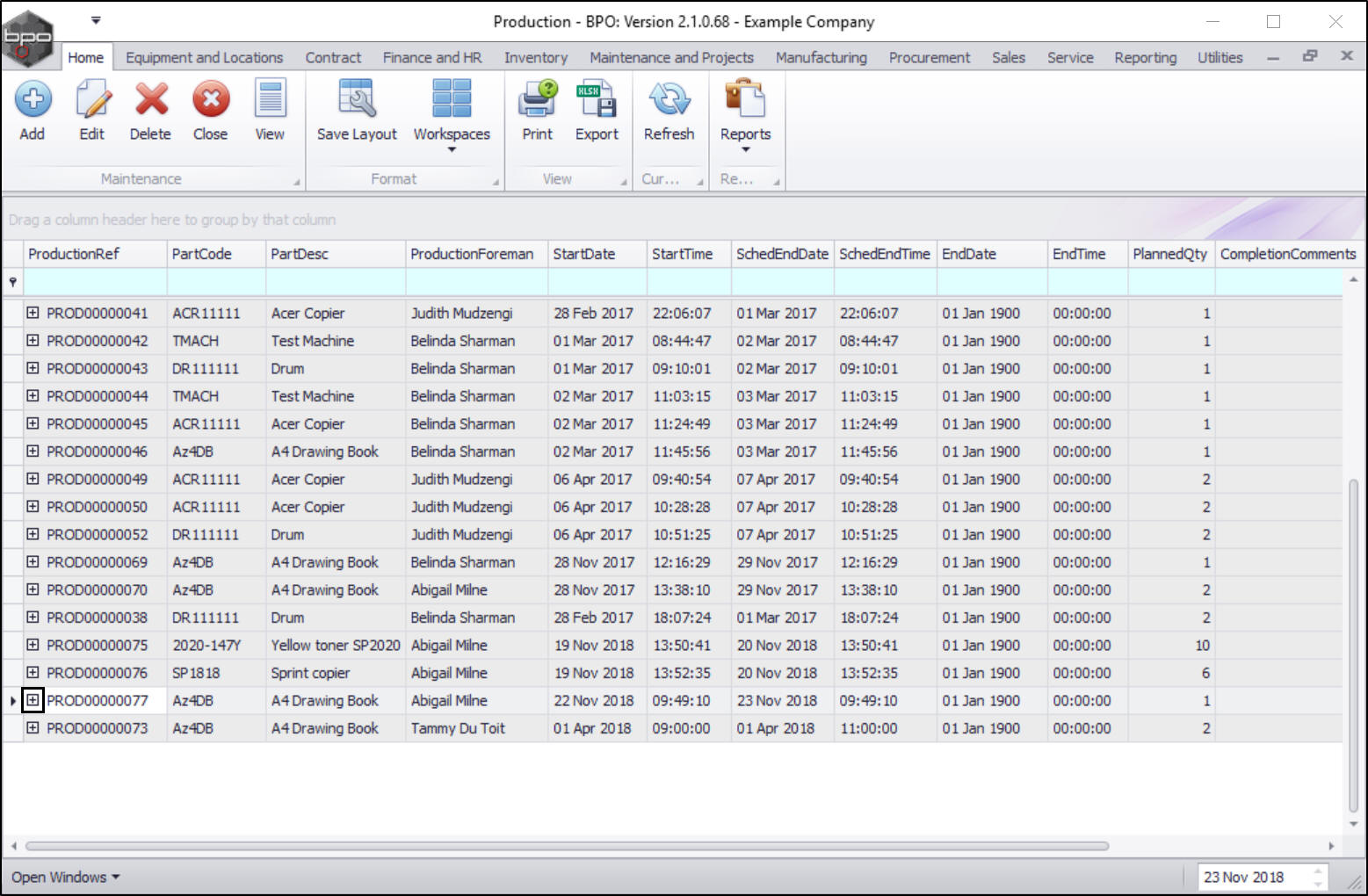Screen dimensions: 1368x896
Task: Expand the PROD00000073 row
Action: [33, 728]
